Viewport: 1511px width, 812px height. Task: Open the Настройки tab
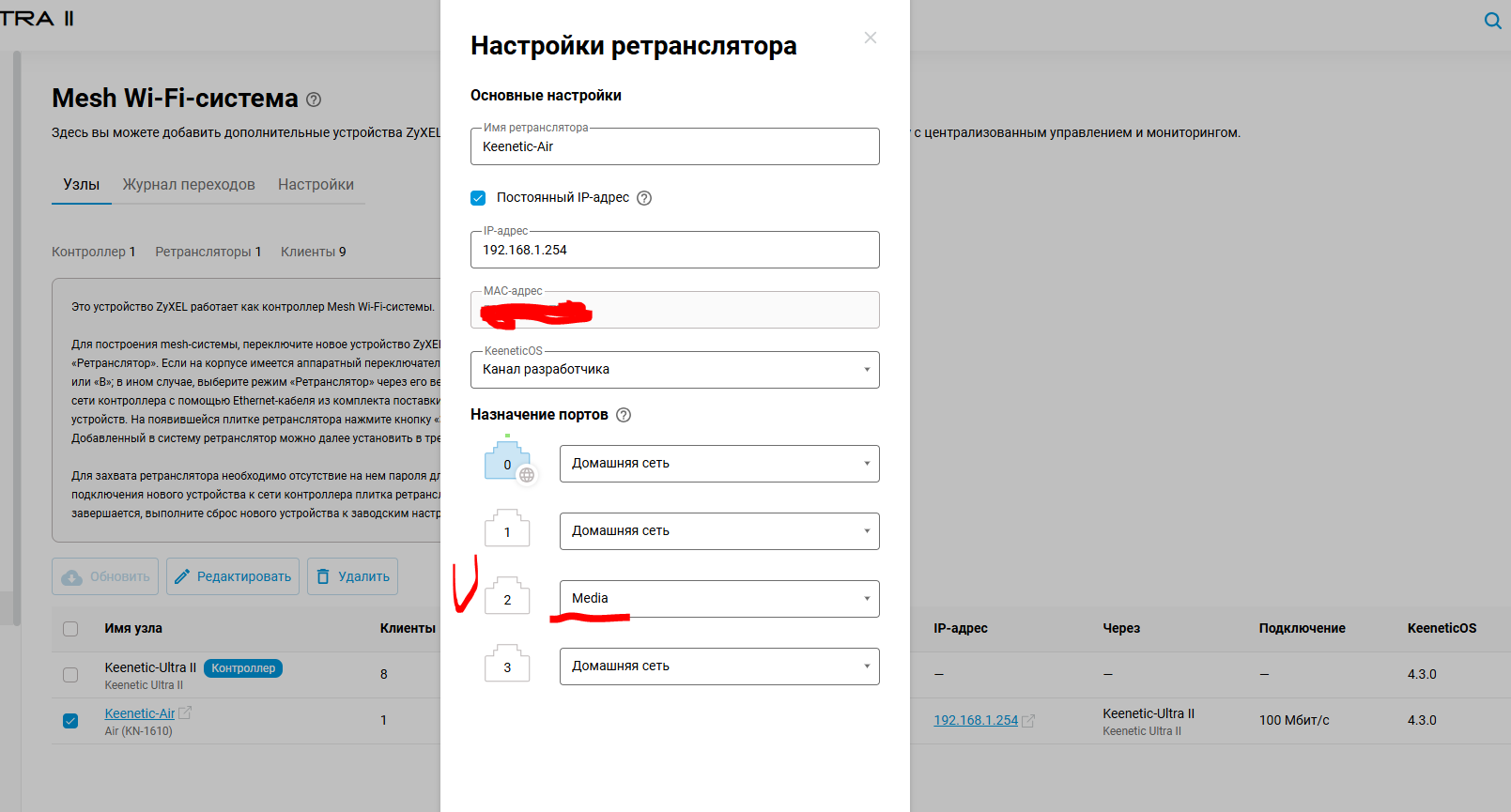coord(316,185)
